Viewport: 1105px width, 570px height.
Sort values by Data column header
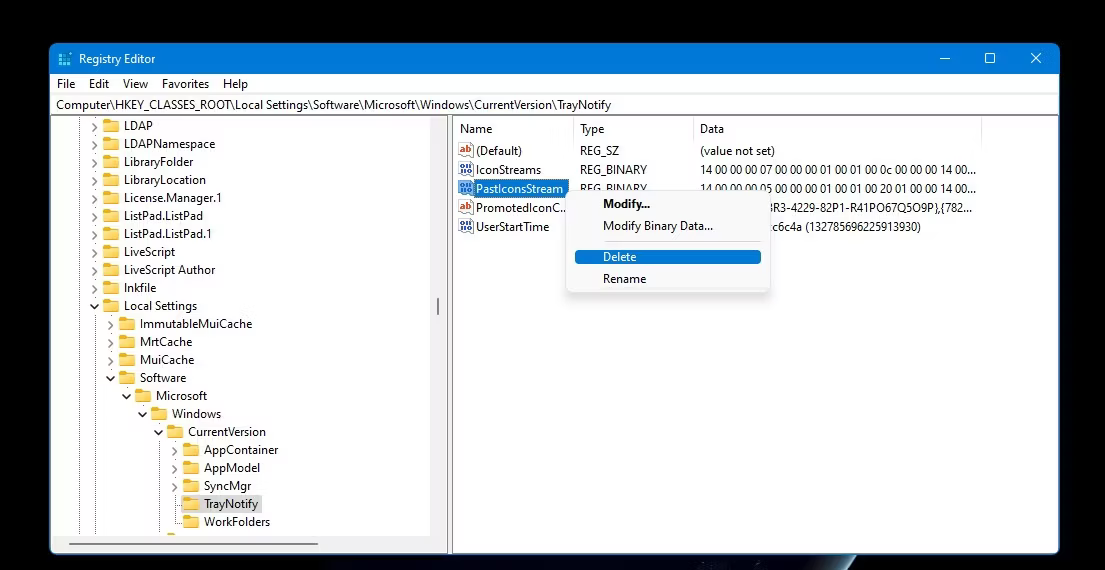[x=837, y=129]
